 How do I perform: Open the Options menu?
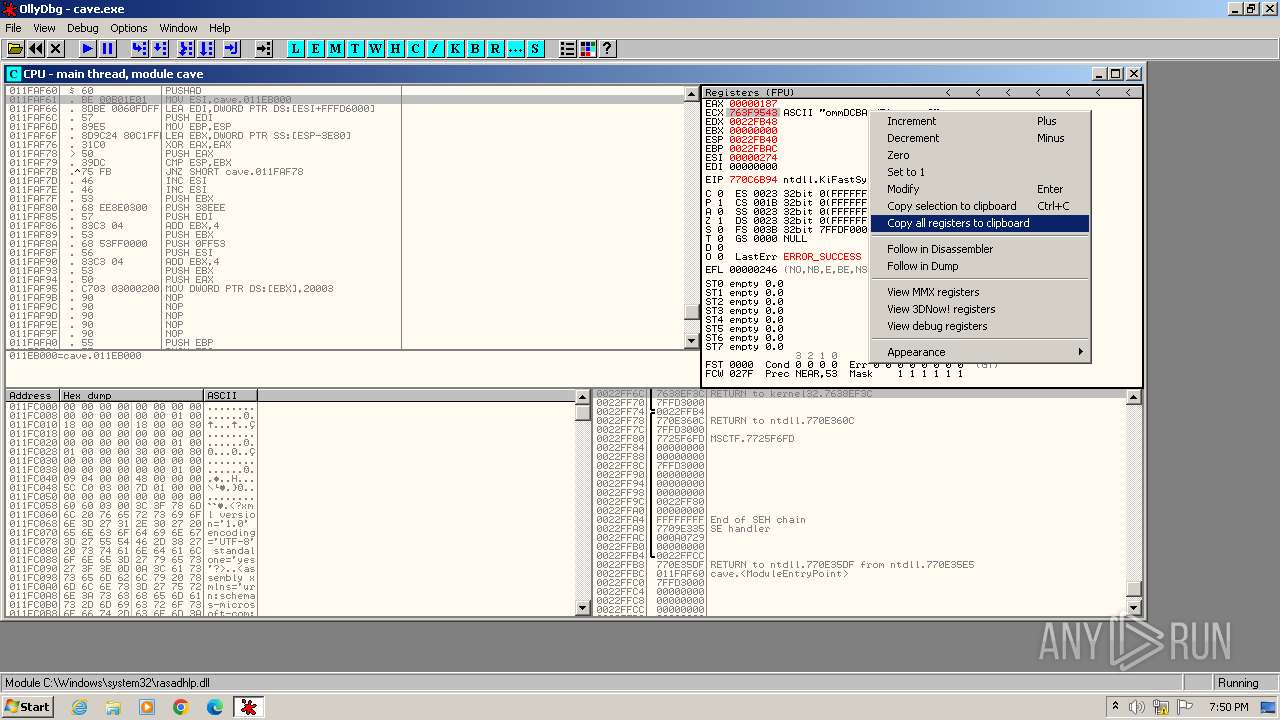click(129, 28)
